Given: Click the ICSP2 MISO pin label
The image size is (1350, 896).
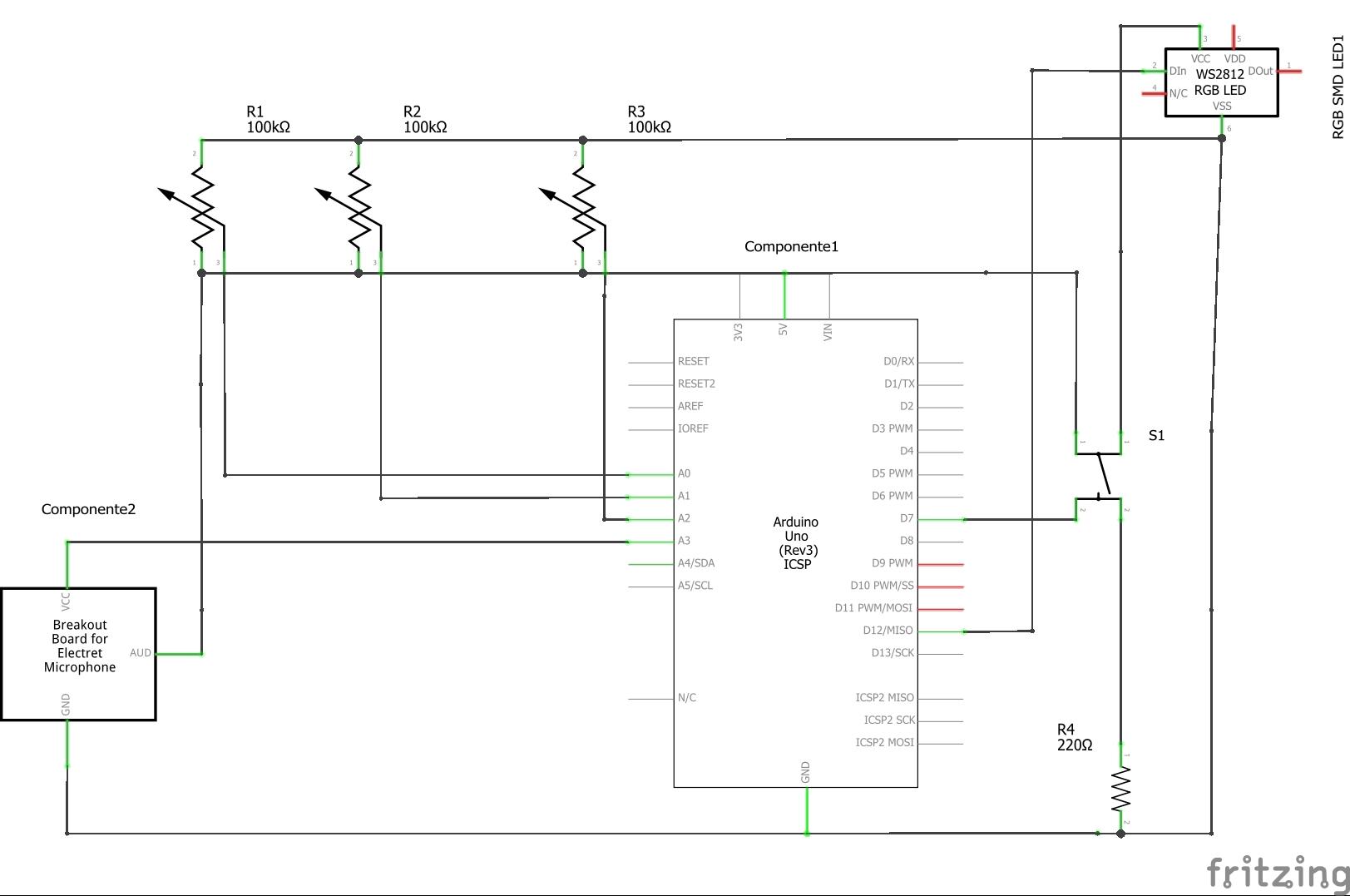Looking at the screenshot, I should [884, 698].
